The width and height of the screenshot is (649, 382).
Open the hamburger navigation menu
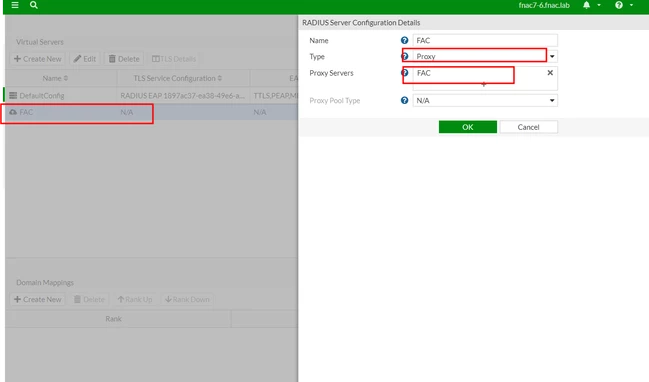15,5
